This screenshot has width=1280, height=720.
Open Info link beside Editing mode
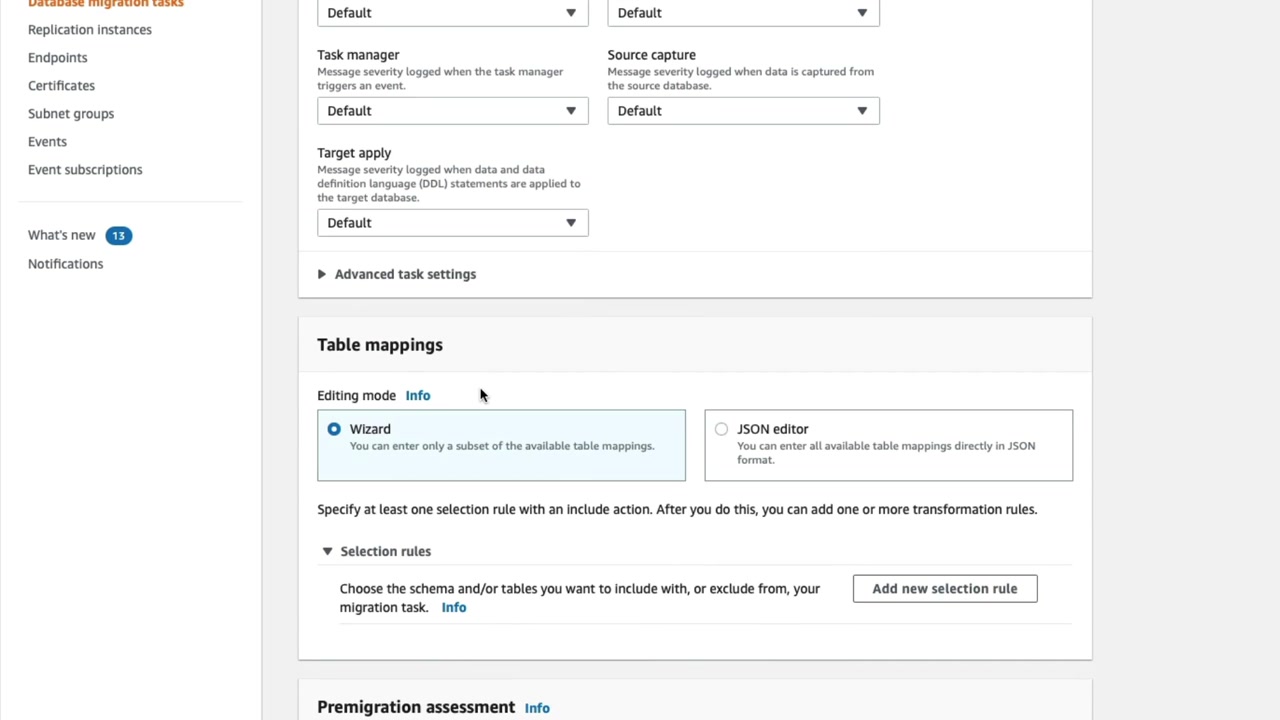click(x=418, y=396)
